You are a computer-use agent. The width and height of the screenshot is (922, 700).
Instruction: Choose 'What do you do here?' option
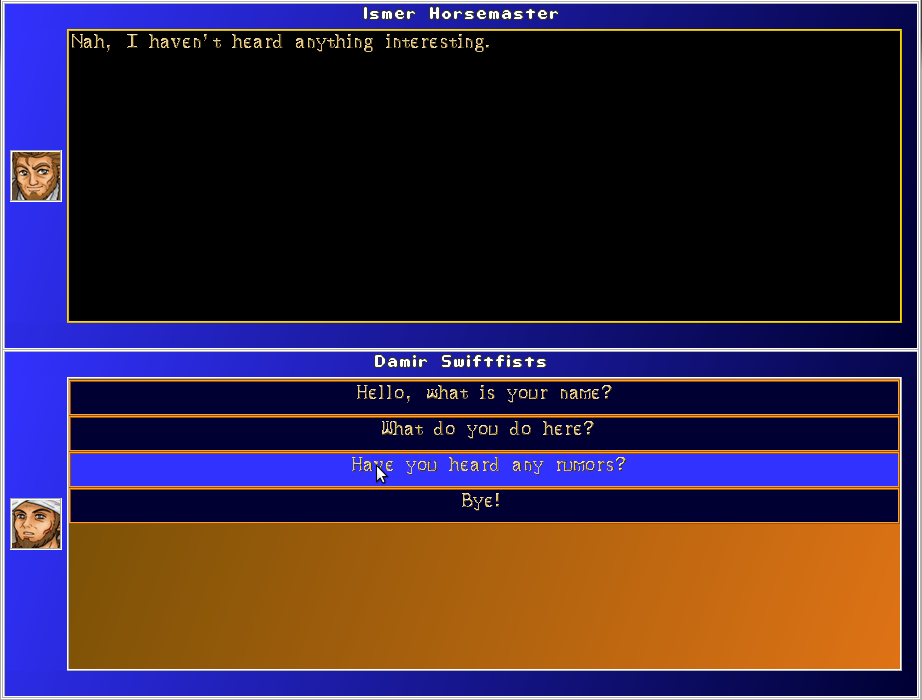(x=484, y=434)
